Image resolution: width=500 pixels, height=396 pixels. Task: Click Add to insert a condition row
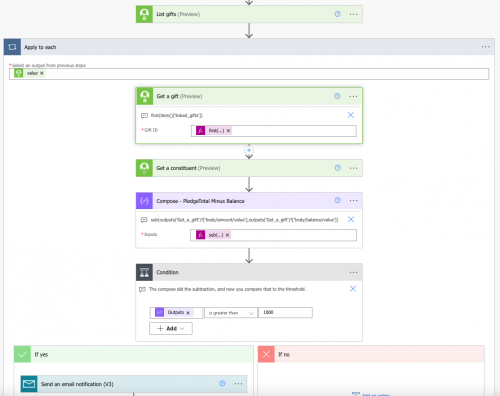pyautogui.click(x=171, y=328)
